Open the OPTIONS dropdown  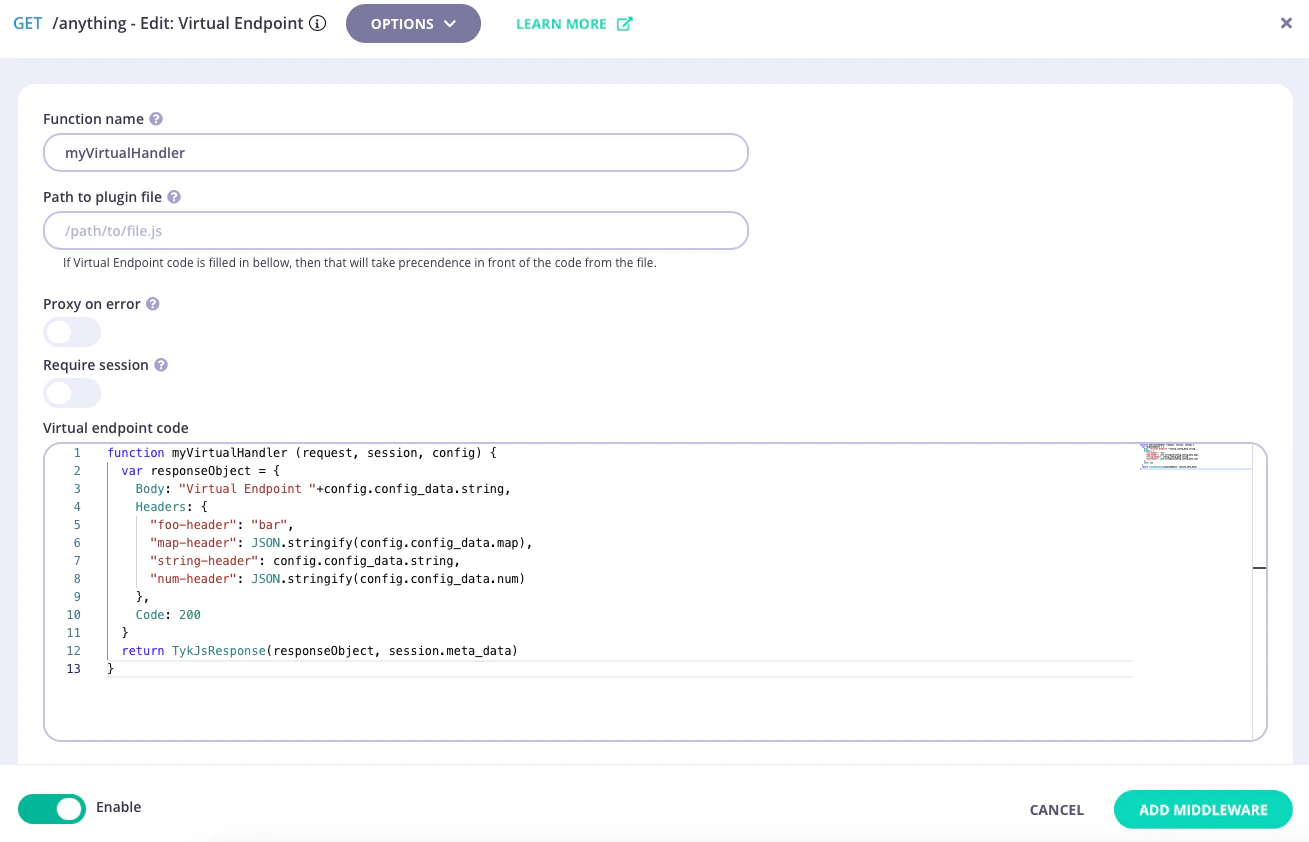click(x=413, y=23)
